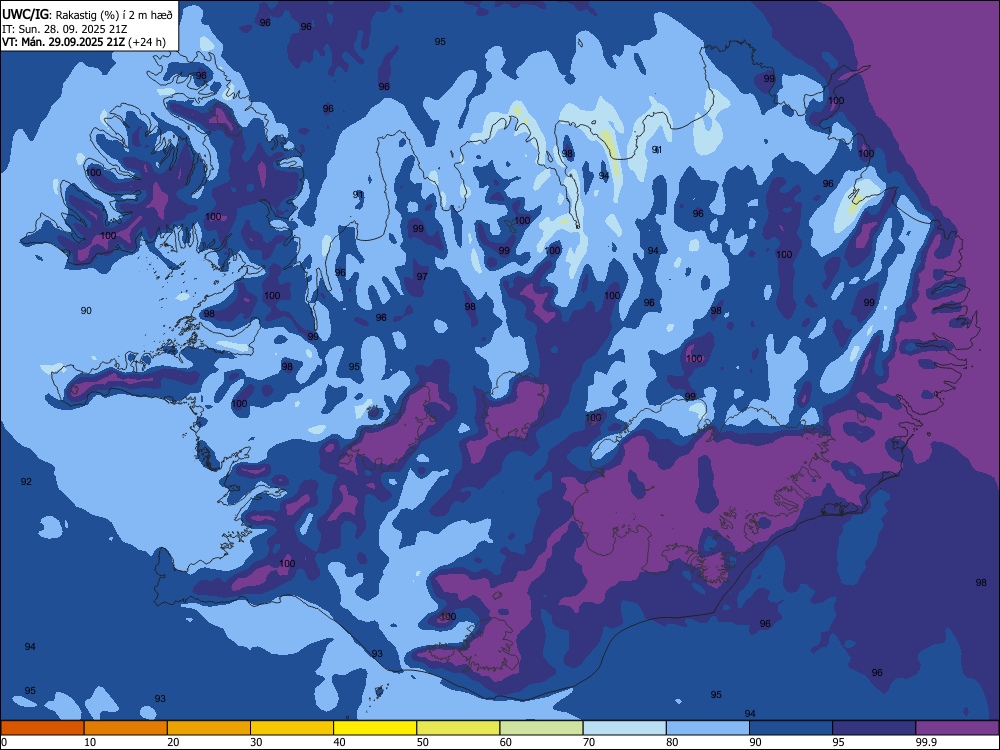
Task: Select the '80' legend scale label
Action: 672,742
